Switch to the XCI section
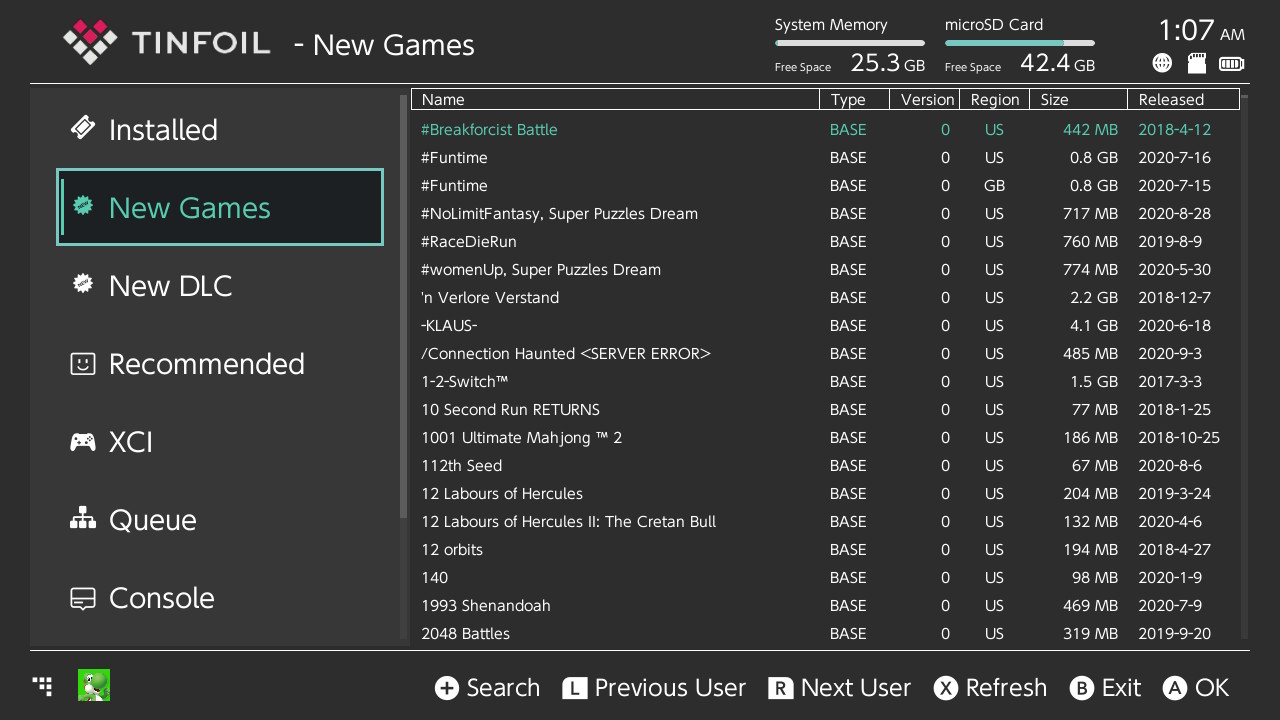This screenshot has width=1280, height=720. [220, 441]
